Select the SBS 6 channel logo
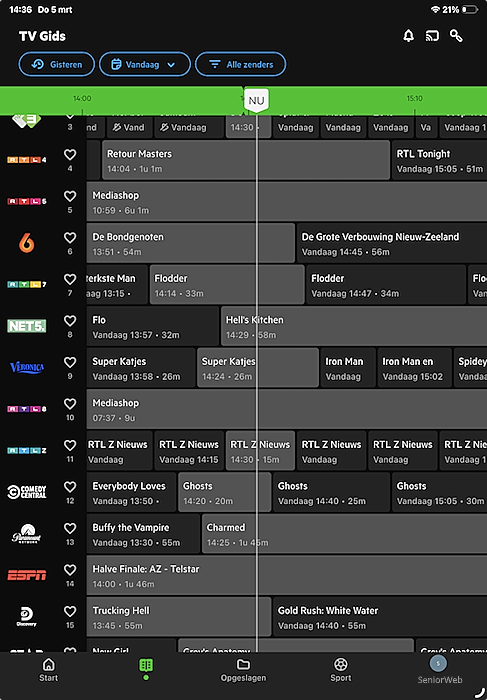 click(x=26, y=243)
